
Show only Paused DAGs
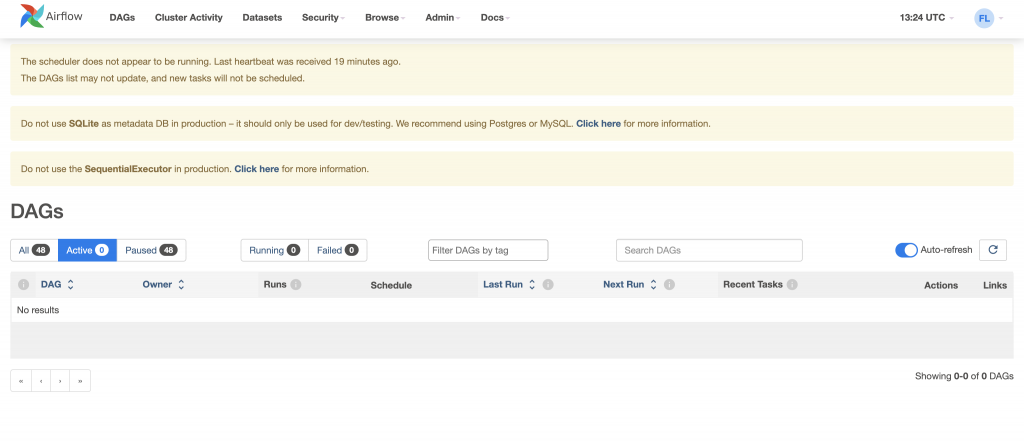point(151,250)
